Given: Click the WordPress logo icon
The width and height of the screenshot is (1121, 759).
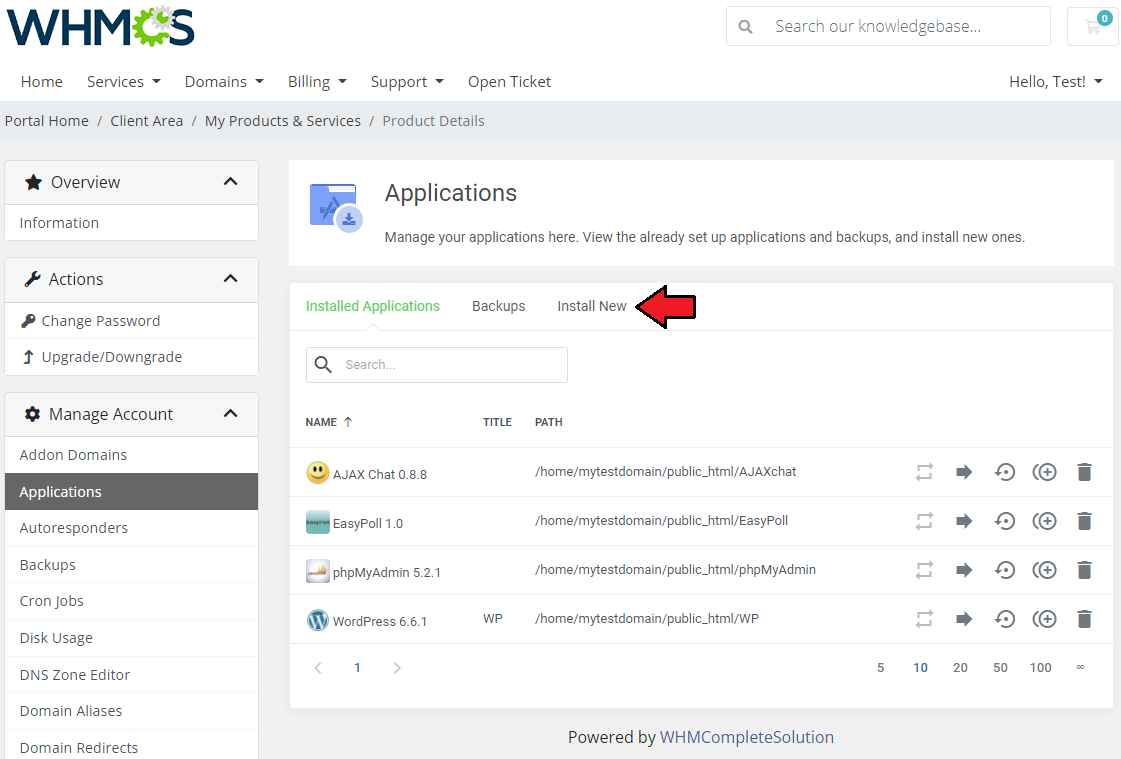Looking at the screenshot, I should pyautogui.click(x=317, y=620).
